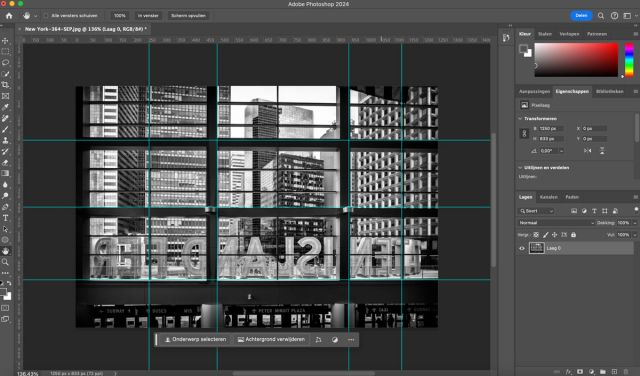Click the Home icon
The height and width of the screenshot is (376, 640).
click(9, 16)
